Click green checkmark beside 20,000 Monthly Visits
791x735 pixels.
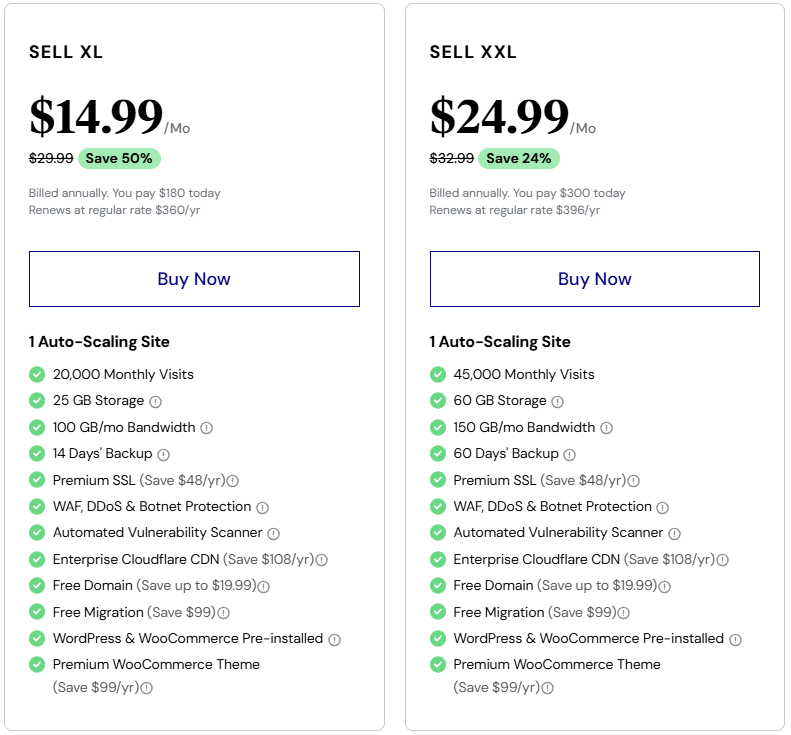pyautogui.click(x=37, y=375)
